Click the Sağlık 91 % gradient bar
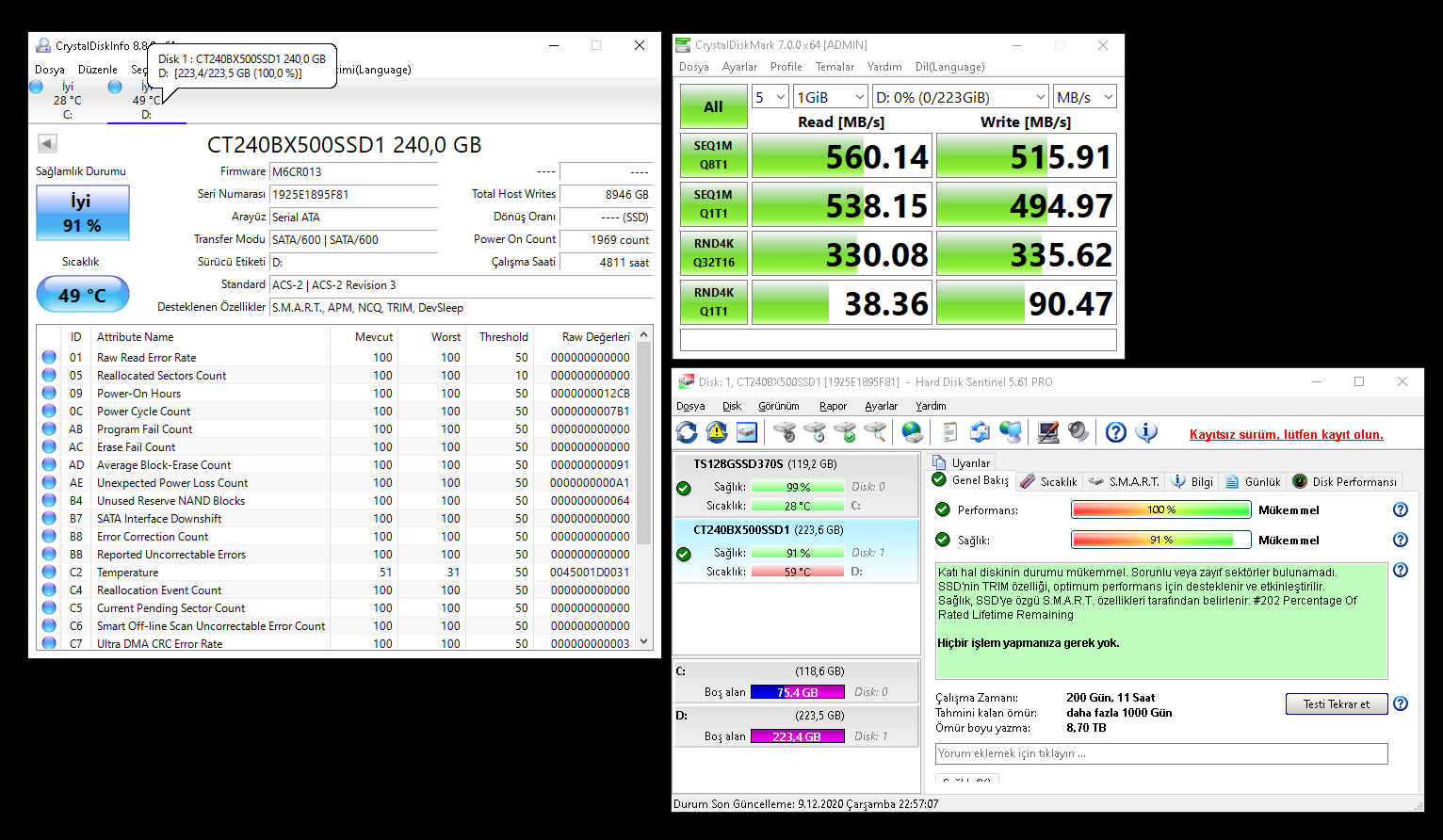The width and height of the screenshot is (1443, 840). [1160, 540]
